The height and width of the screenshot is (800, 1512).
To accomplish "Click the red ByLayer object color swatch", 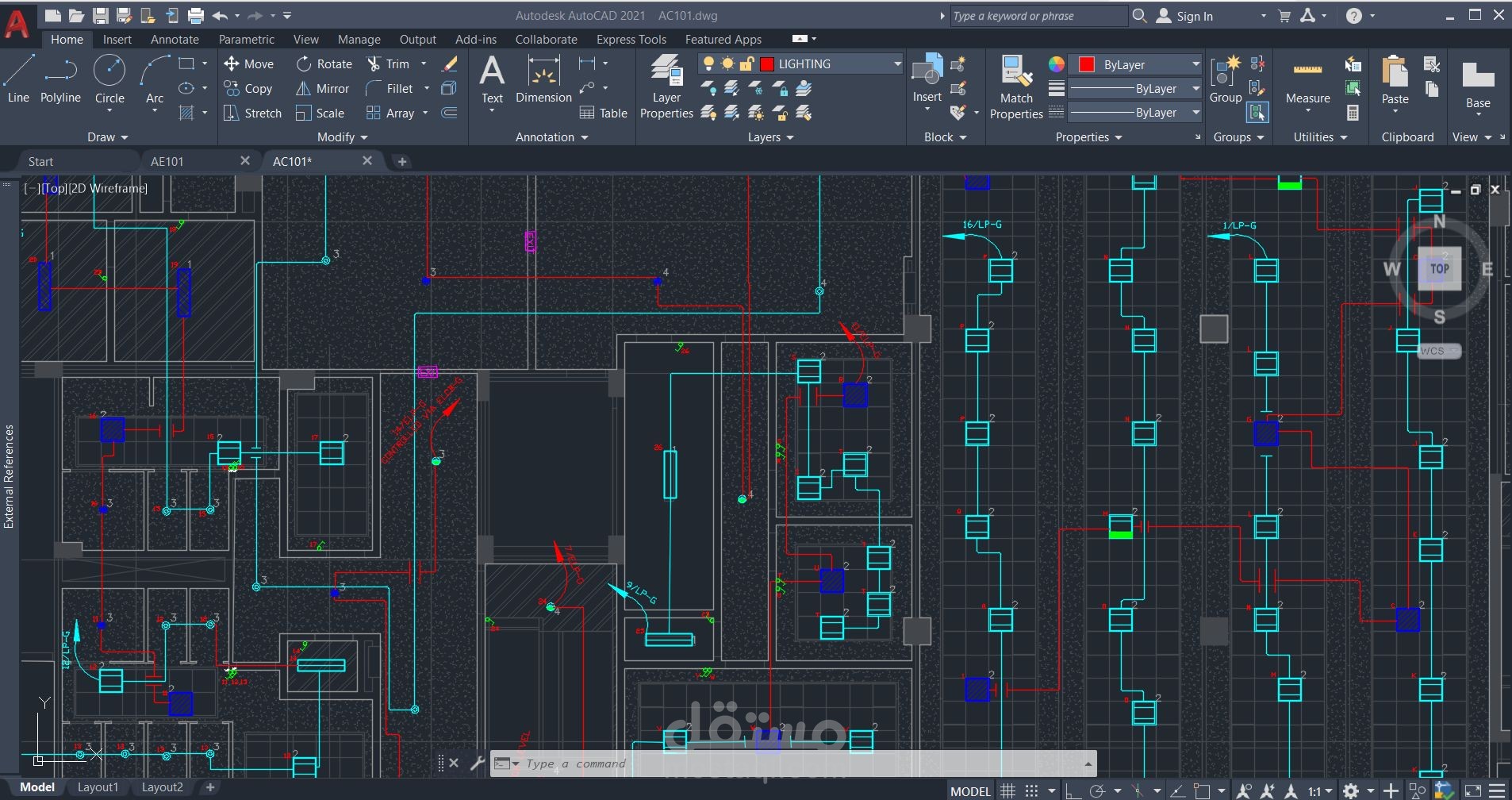I will tap(1087, 65).
